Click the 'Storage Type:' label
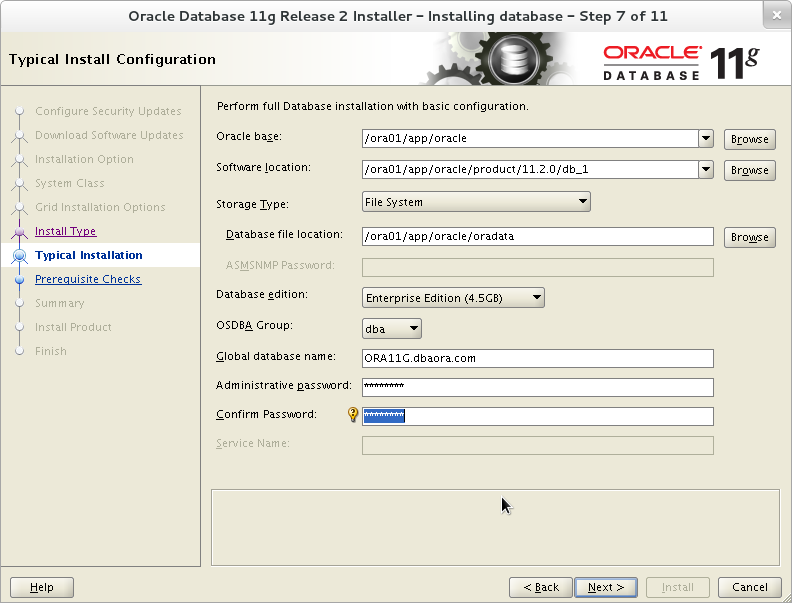This screenshot has width=792, height=603. pos(252,205)
